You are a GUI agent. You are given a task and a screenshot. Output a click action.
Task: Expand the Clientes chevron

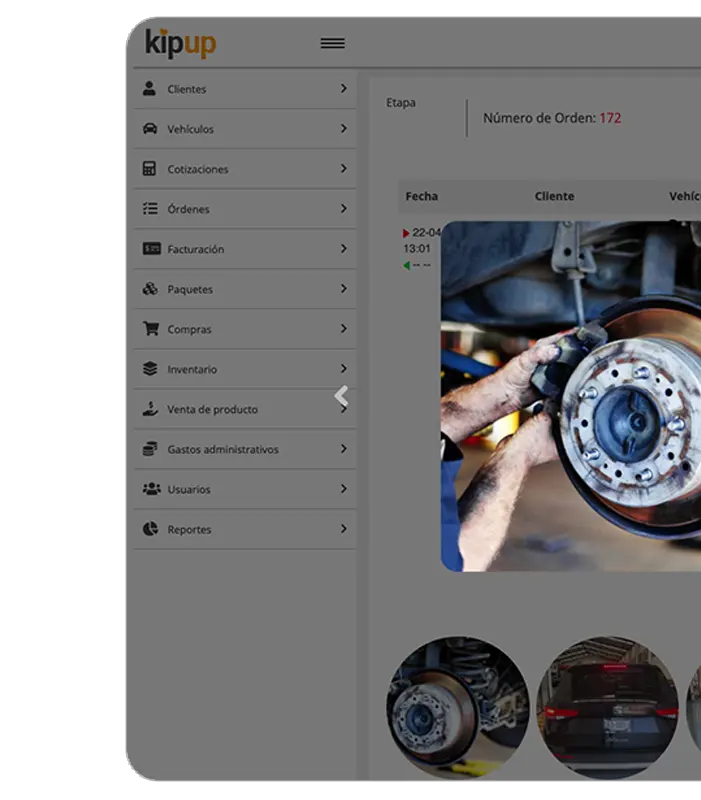point(344,88)
